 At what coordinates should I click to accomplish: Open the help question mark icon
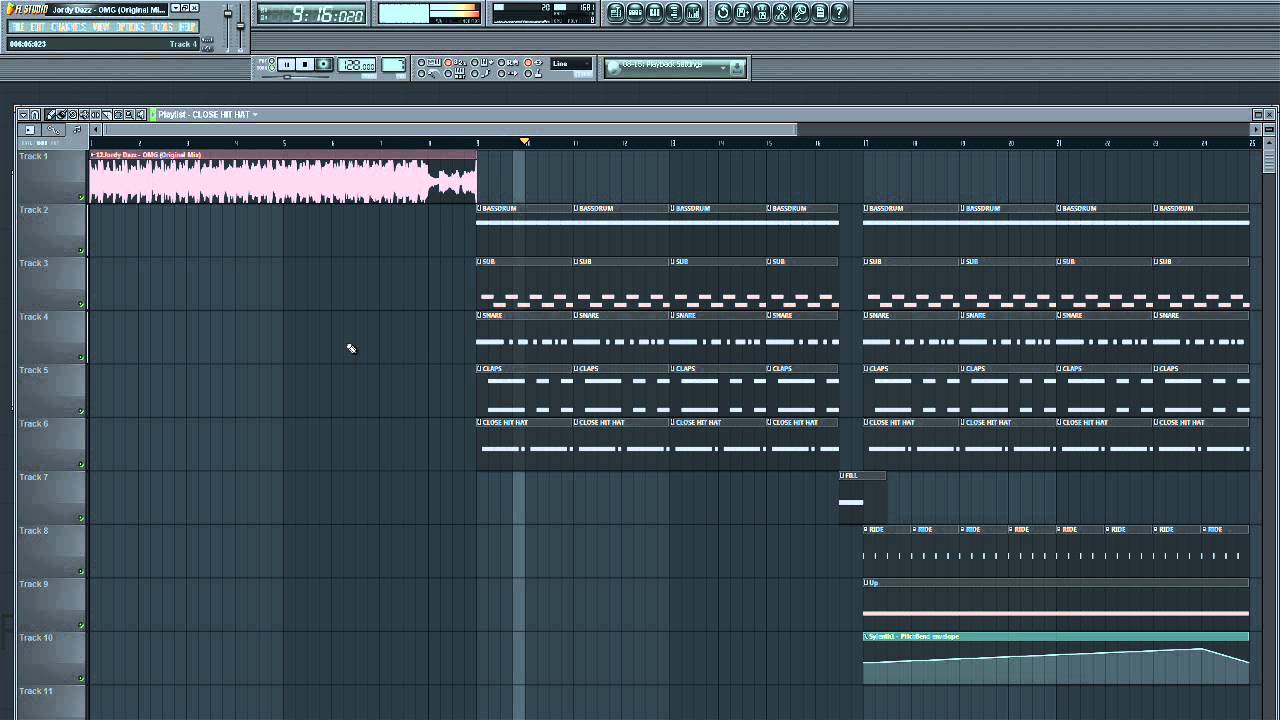click(x=839, y=12)
